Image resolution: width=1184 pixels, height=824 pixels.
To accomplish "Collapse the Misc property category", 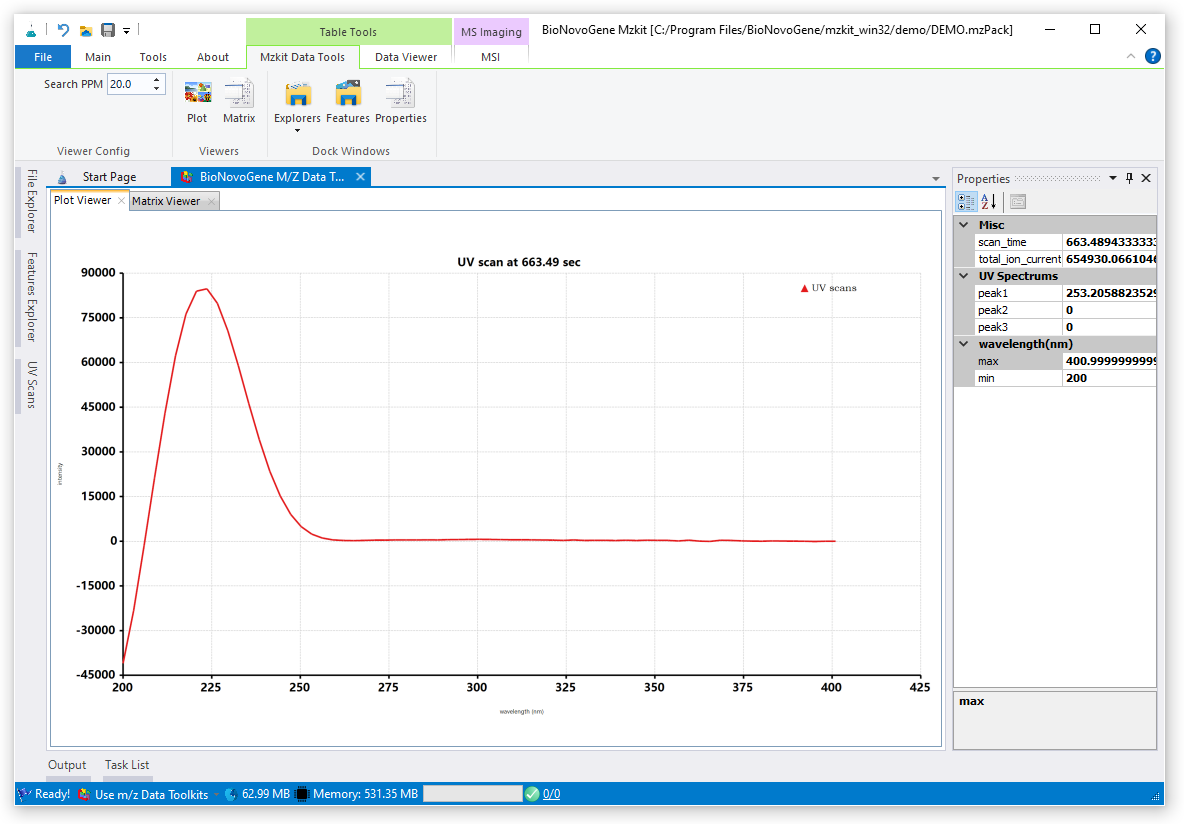I will coord(965,225).
